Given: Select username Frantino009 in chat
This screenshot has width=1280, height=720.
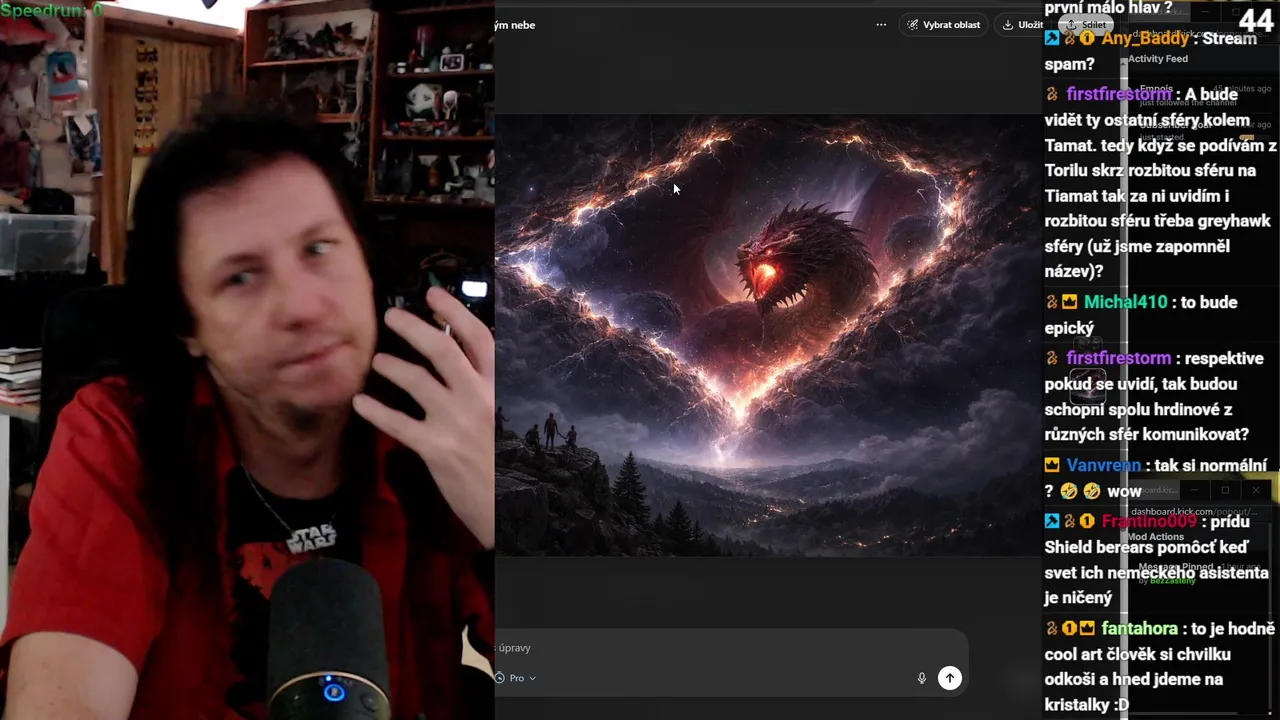Looking at the screenshot, I should click(1149, 521).
